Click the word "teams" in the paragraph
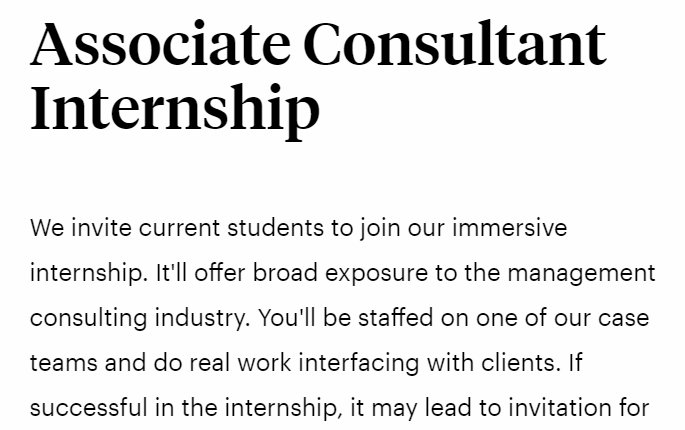 pyautogui.click(x=64, y=364)
